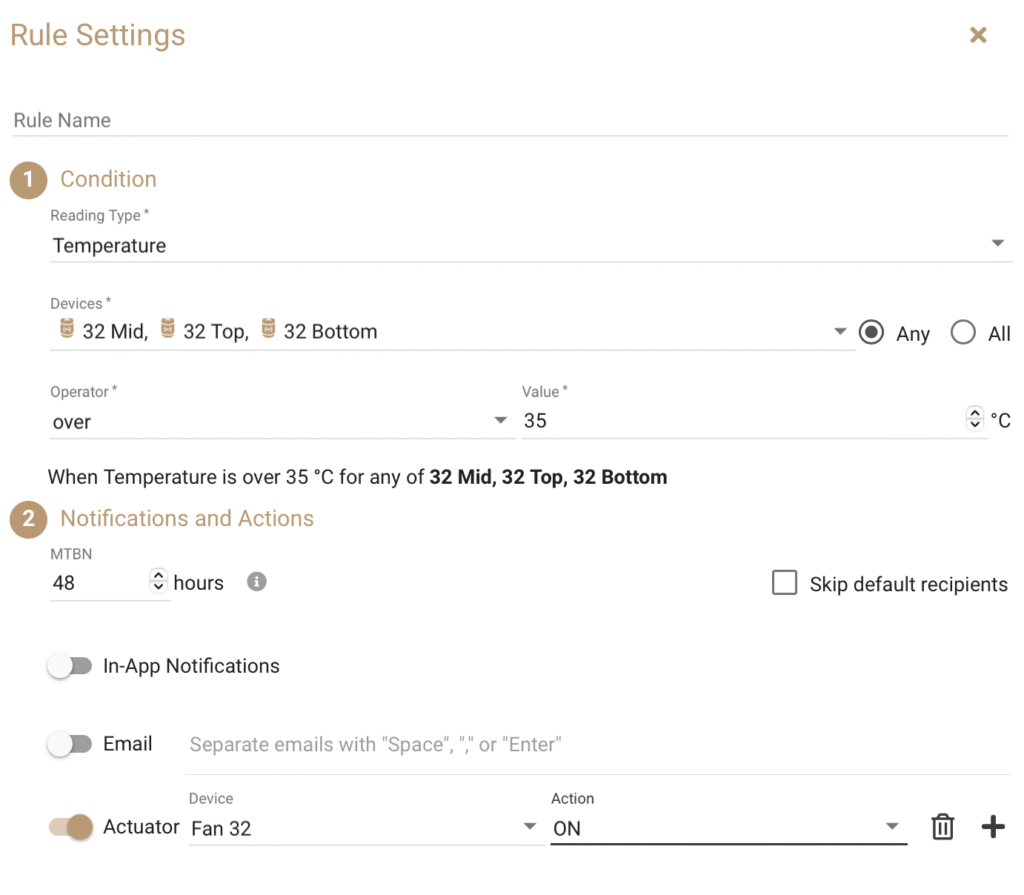
Task: Click the step 1 Condition badge
Action: click(x=28, y=180)
